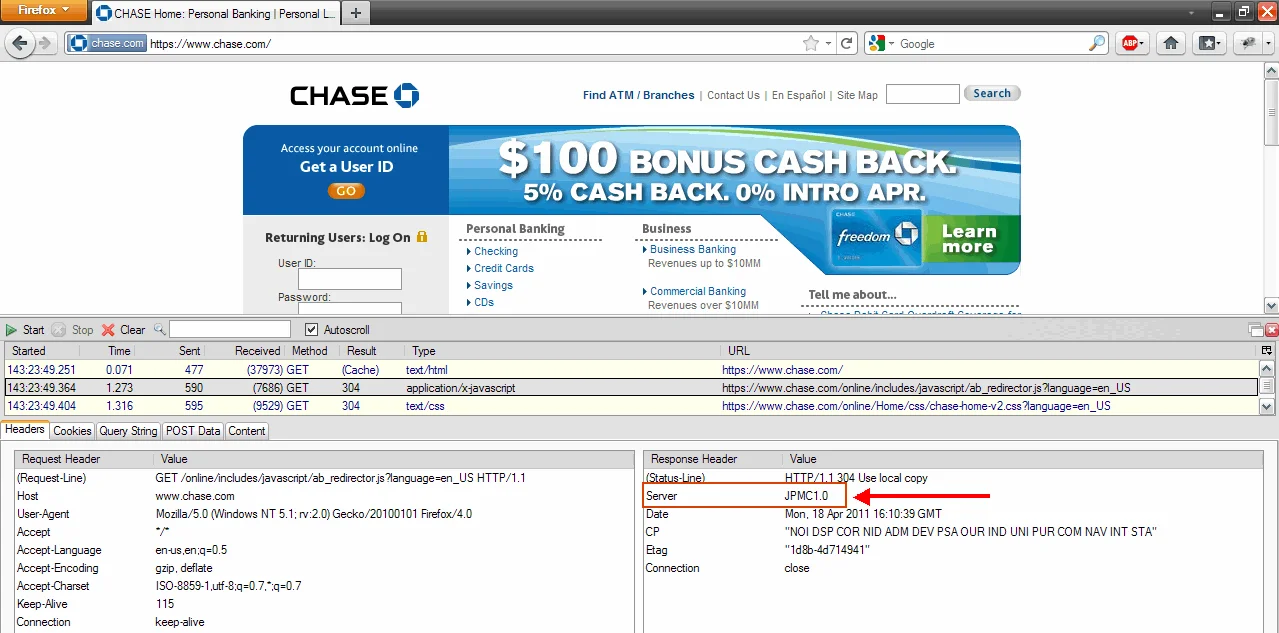Select the text/html request row
This screenshot has width=1279, height=633.
pos(630,369)
